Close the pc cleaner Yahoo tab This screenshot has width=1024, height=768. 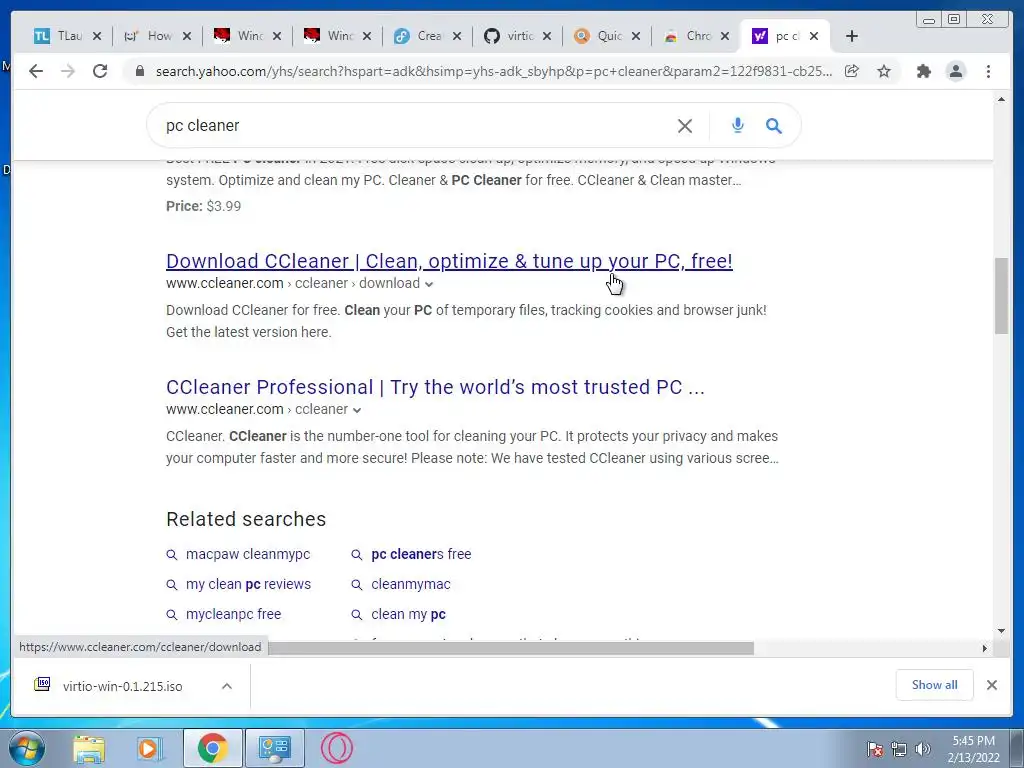814,36
